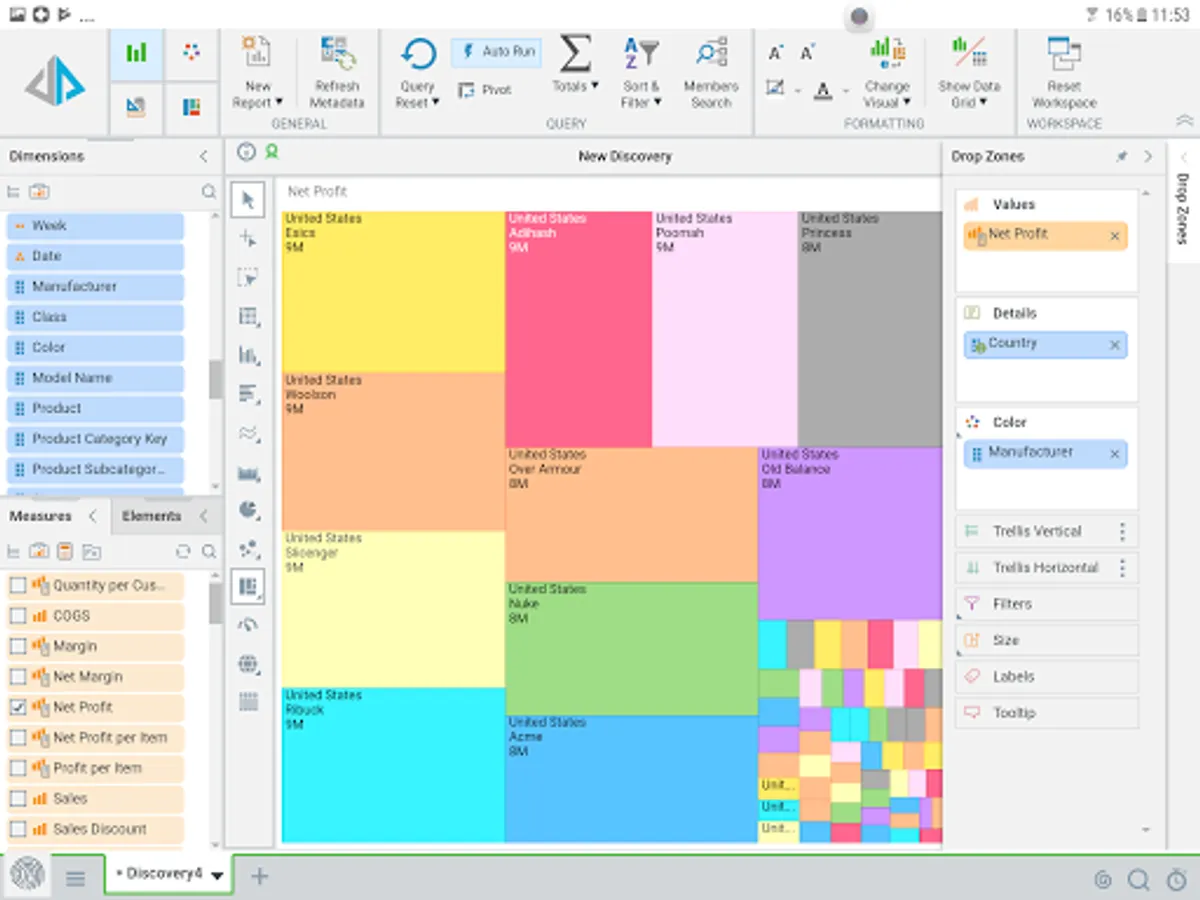Check the Net Profit per Item measure

(17, 738)
